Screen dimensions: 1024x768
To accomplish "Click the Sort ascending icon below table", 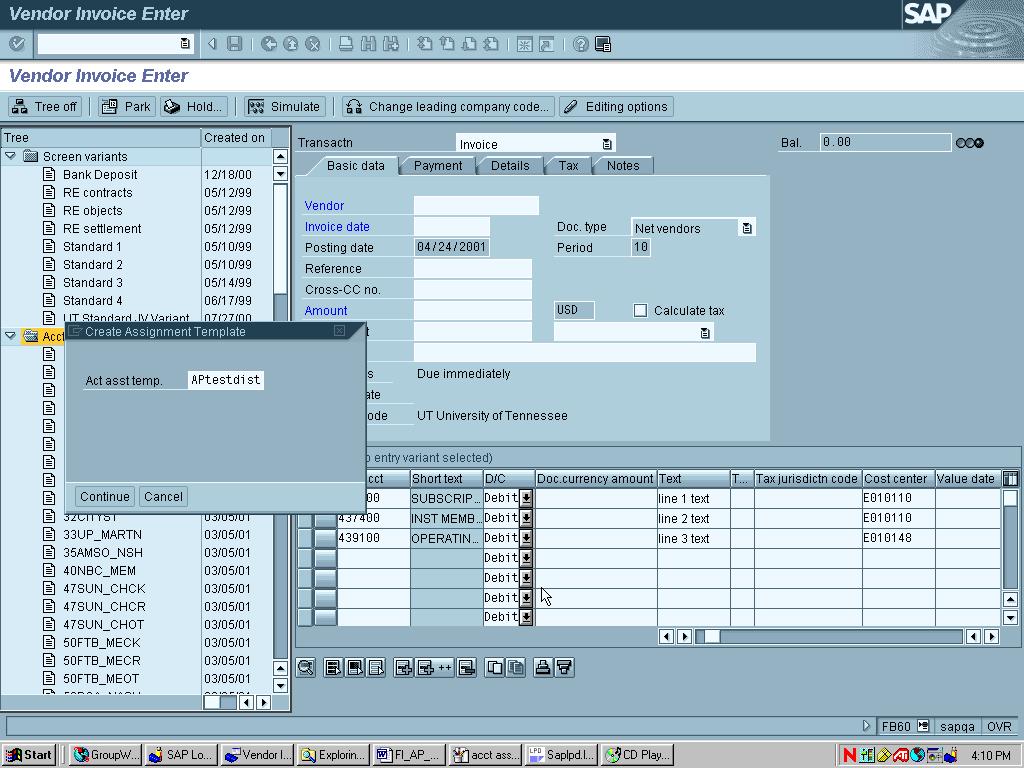I will pos(543,667).
